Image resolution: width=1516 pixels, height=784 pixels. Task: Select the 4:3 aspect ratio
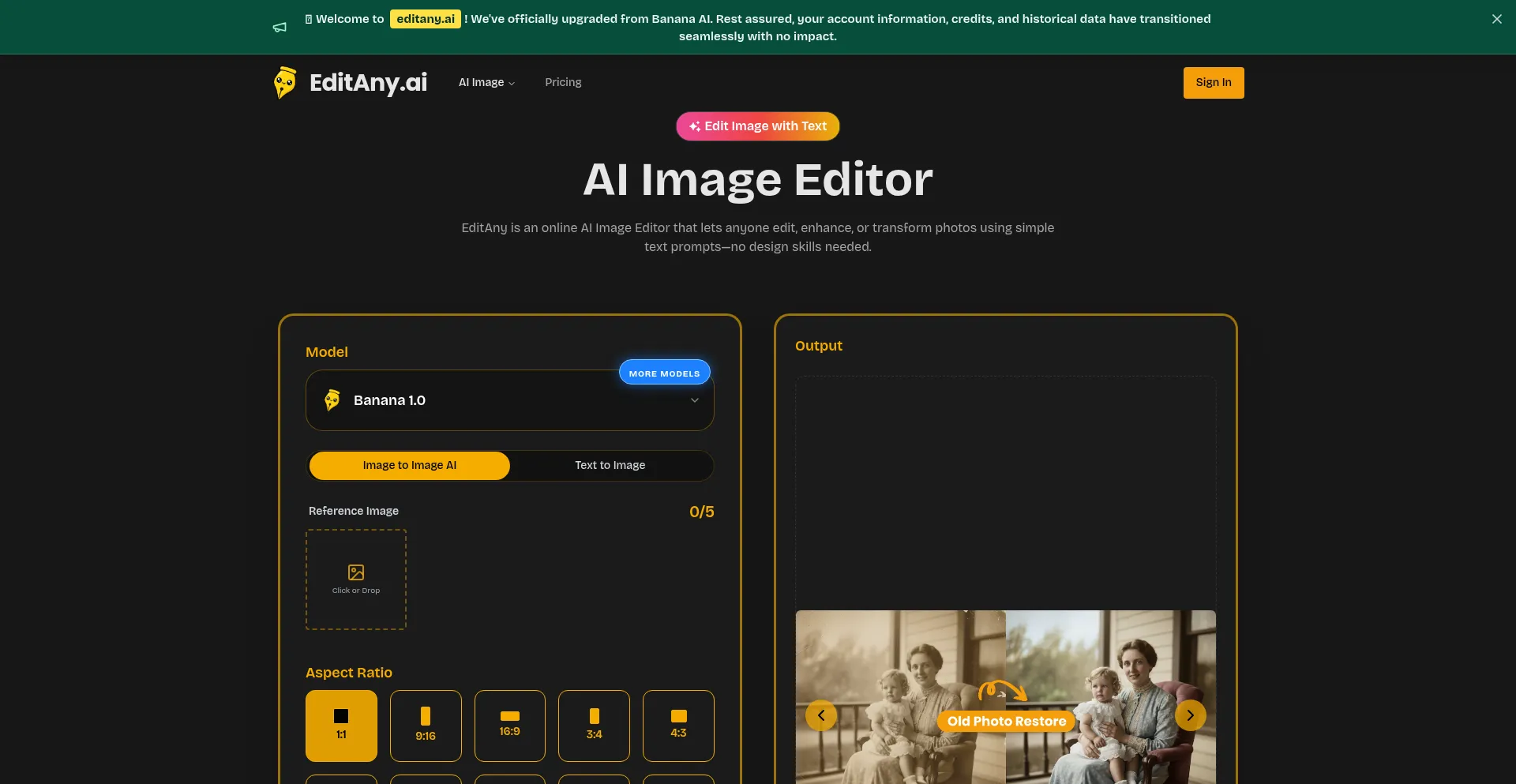coord(678,726)
